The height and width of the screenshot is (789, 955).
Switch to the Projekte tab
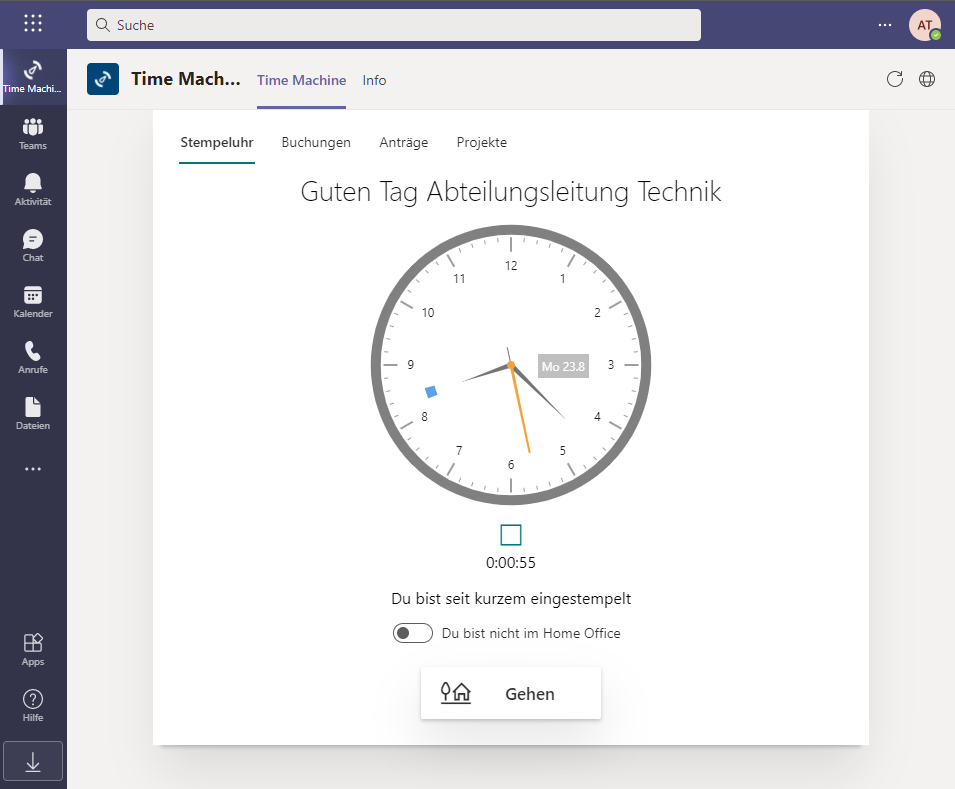tap(482, 142)
